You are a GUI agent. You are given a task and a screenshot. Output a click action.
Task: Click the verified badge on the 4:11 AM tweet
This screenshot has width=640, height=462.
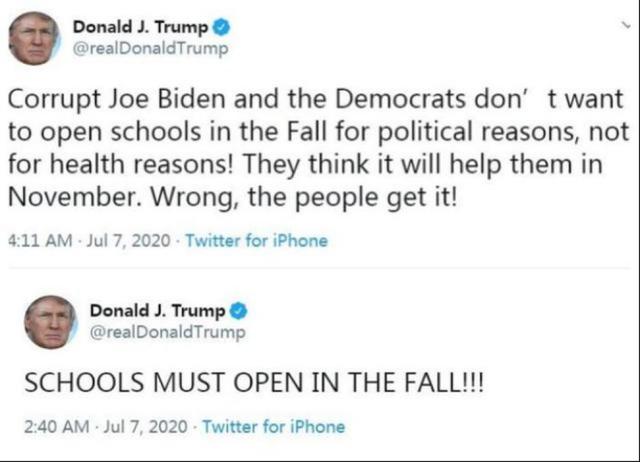[x=222, y=27]
